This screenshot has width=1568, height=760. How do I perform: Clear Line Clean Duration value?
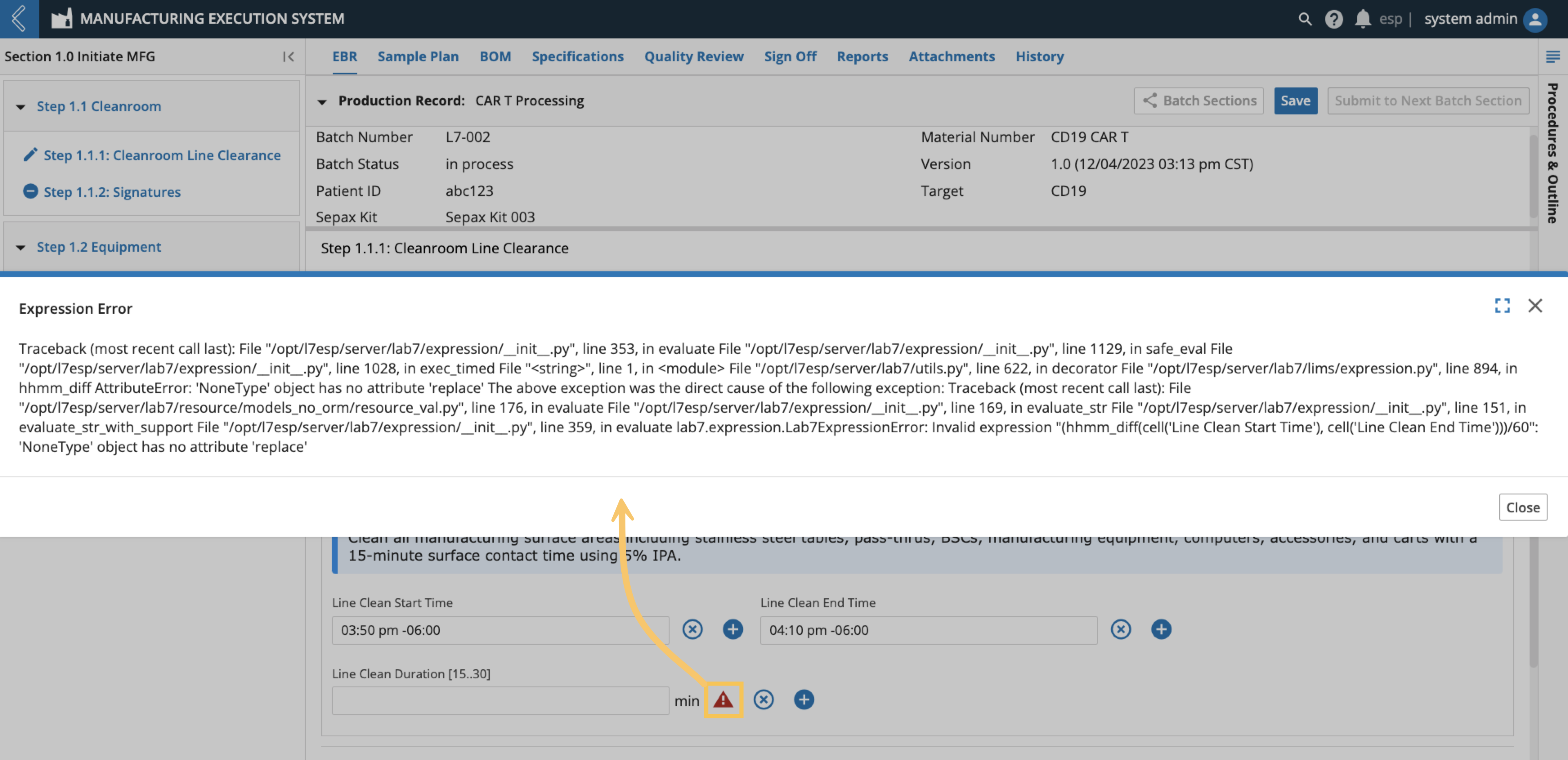coord(763,700)
